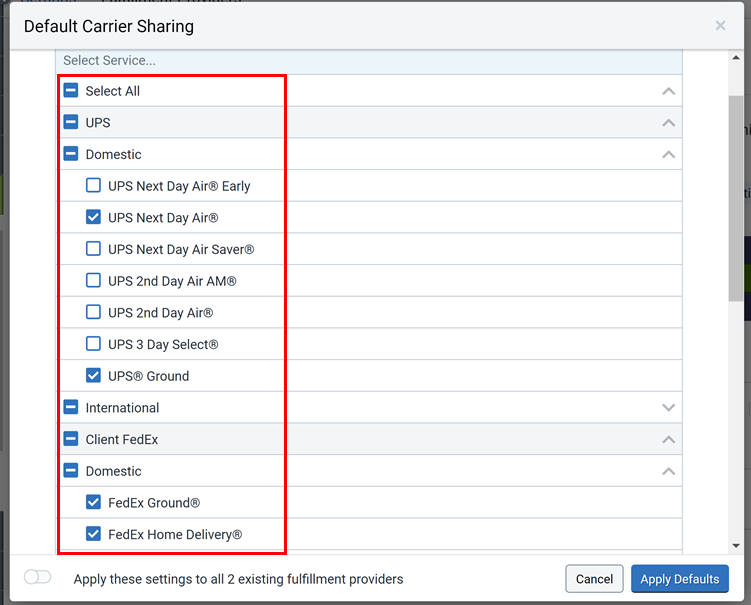This screenshot has width=751, height=605.
Task: Collapse the Select All row chevron
Action: [668, 91]
